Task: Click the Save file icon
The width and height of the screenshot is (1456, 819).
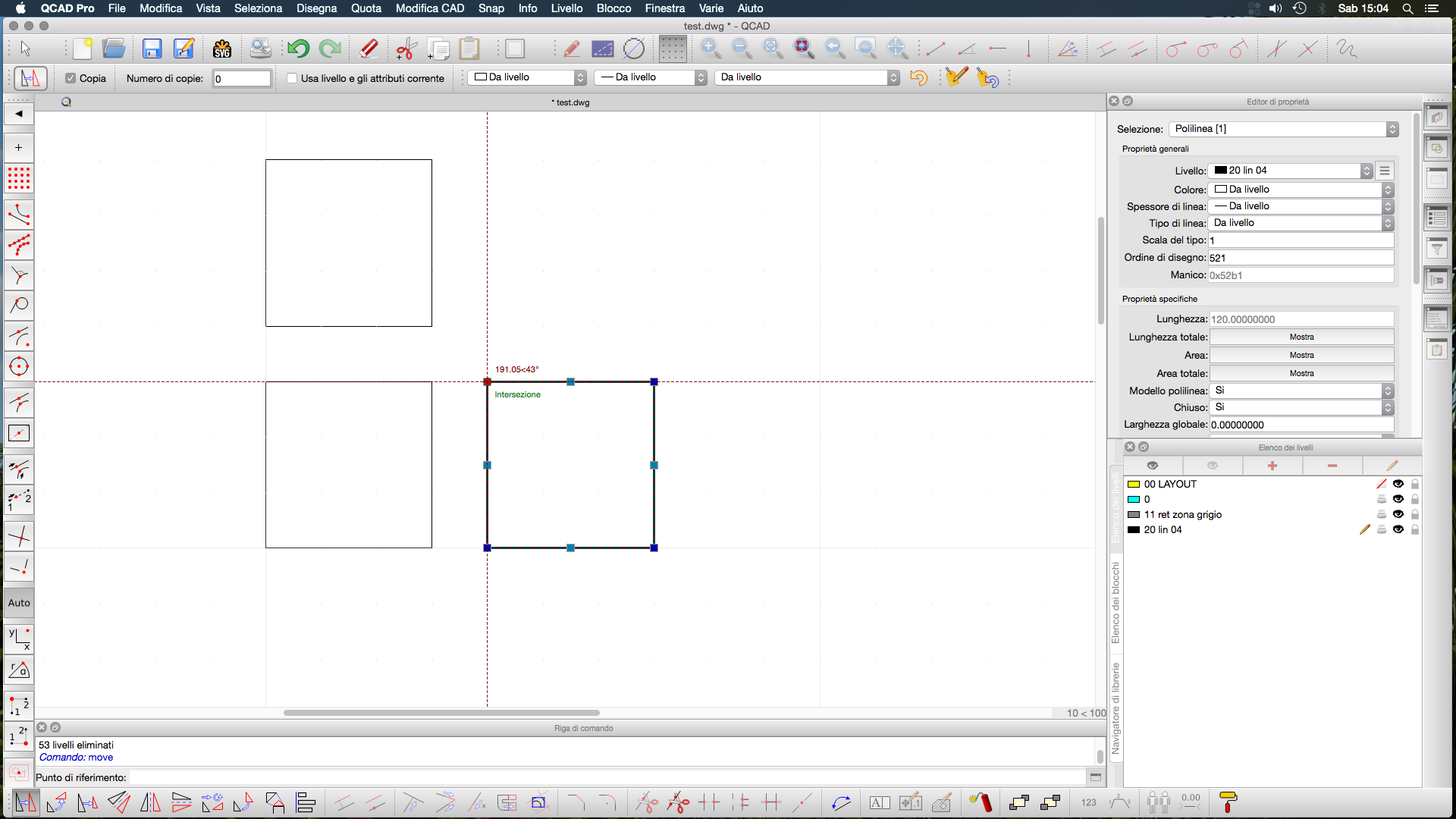Action: click(152, 49)
